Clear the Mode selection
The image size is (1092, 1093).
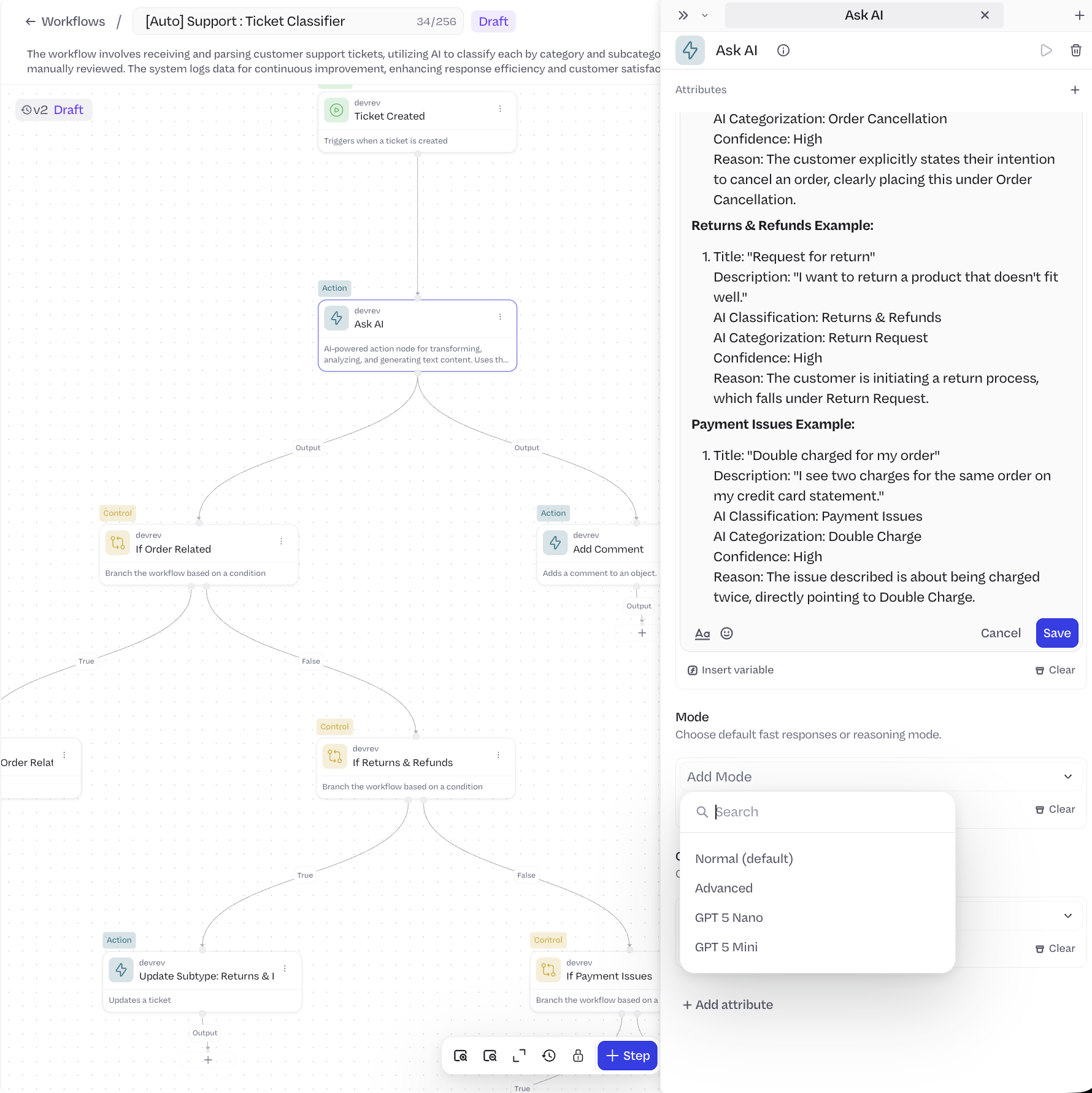click(1055, 809)
